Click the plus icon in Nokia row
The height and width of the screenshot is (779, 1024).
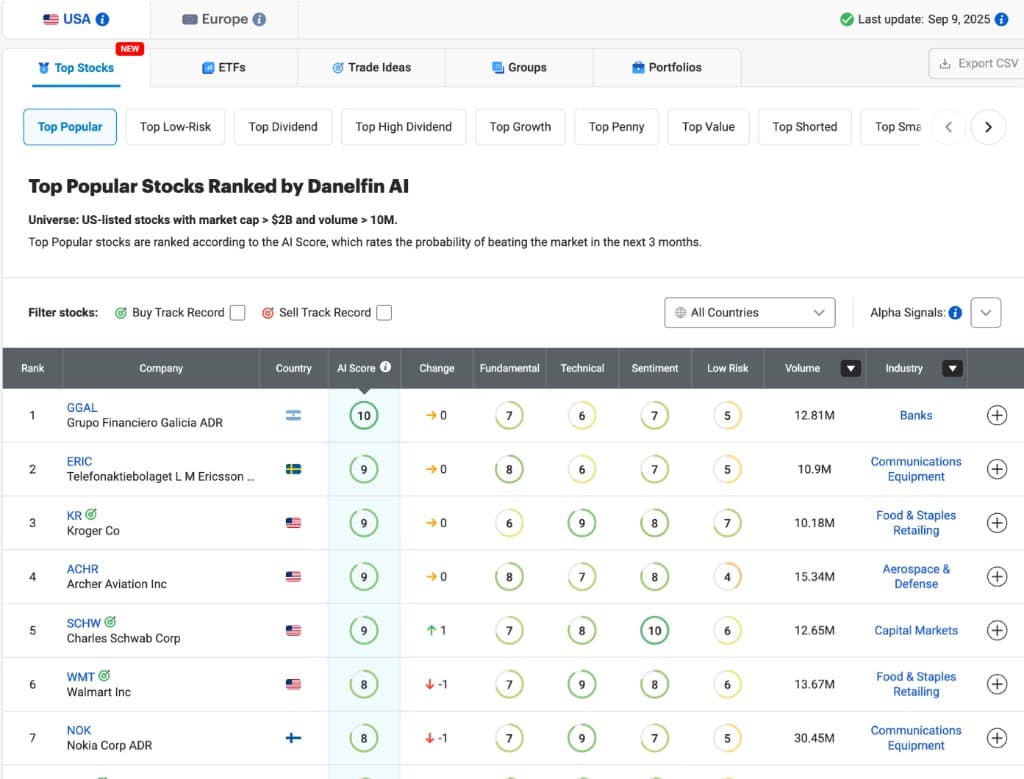click(x=997, y=738)
